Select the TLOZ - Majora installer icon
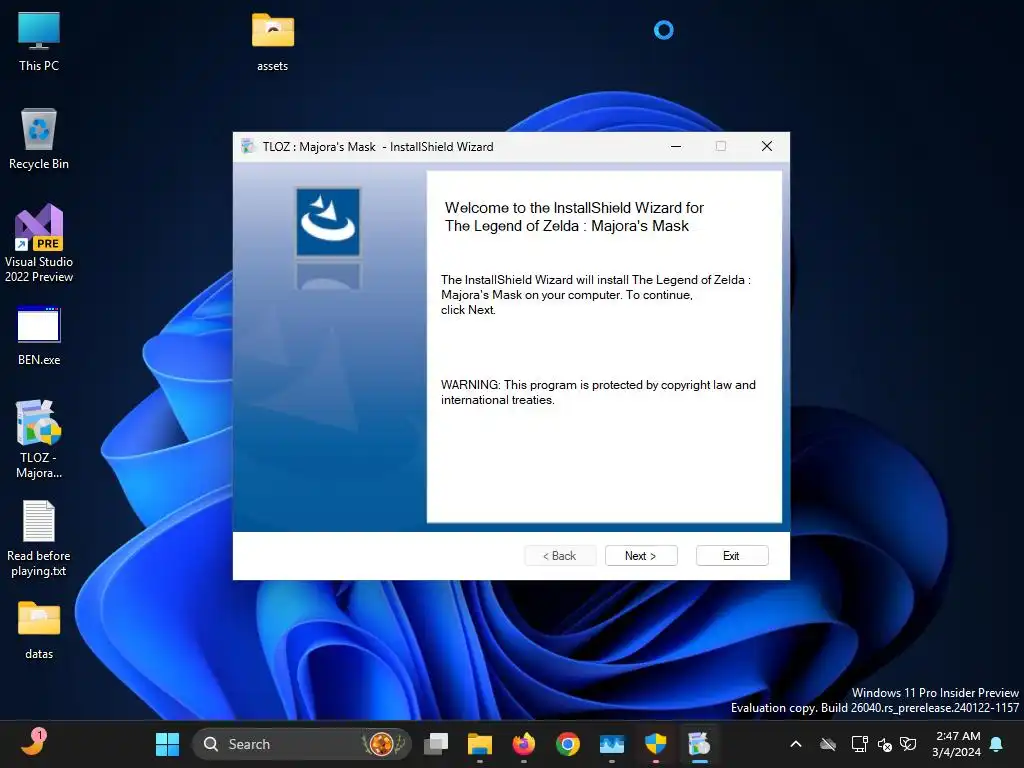 pyautogui.click(x=39, y=439)
